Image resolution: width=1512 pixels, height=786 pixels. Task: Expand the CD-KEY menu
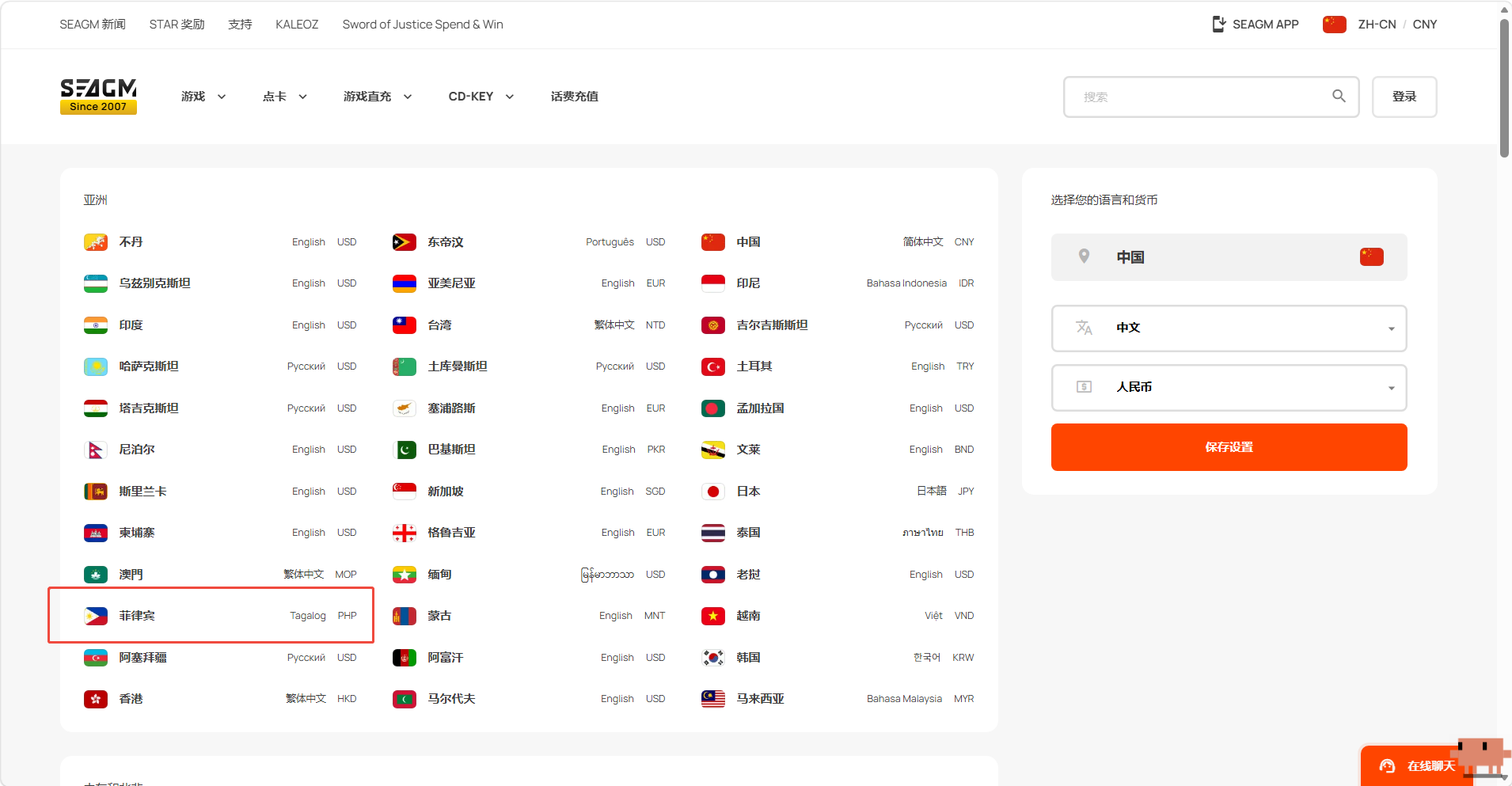pyautogui.click(x=481, y=97)
